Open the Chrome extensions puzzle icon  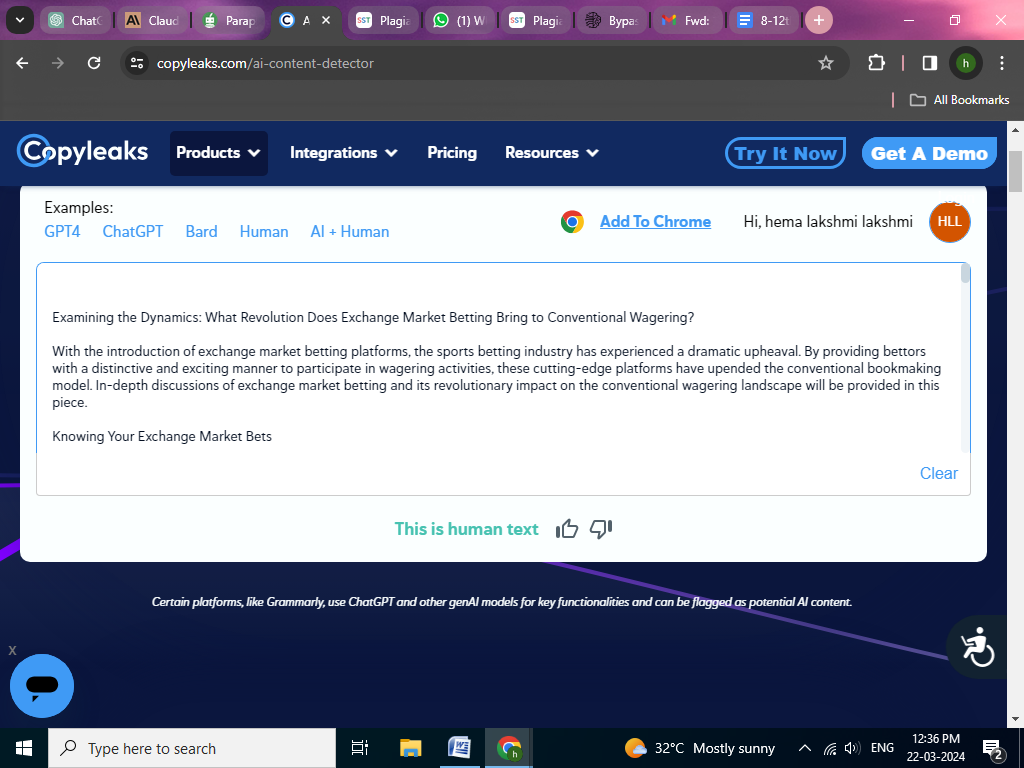pos(876,63)
